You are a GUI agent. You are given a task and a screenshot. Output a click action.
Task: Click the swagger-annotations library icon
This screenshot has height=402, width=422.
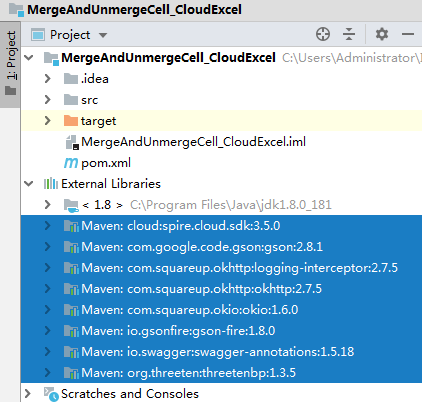pos(71,352)
